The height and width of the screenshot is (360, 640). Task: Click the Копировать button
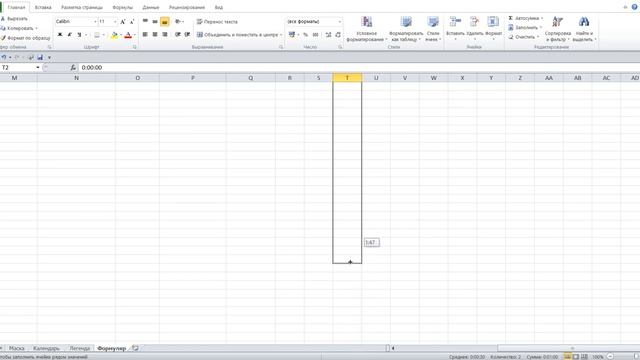19,28
